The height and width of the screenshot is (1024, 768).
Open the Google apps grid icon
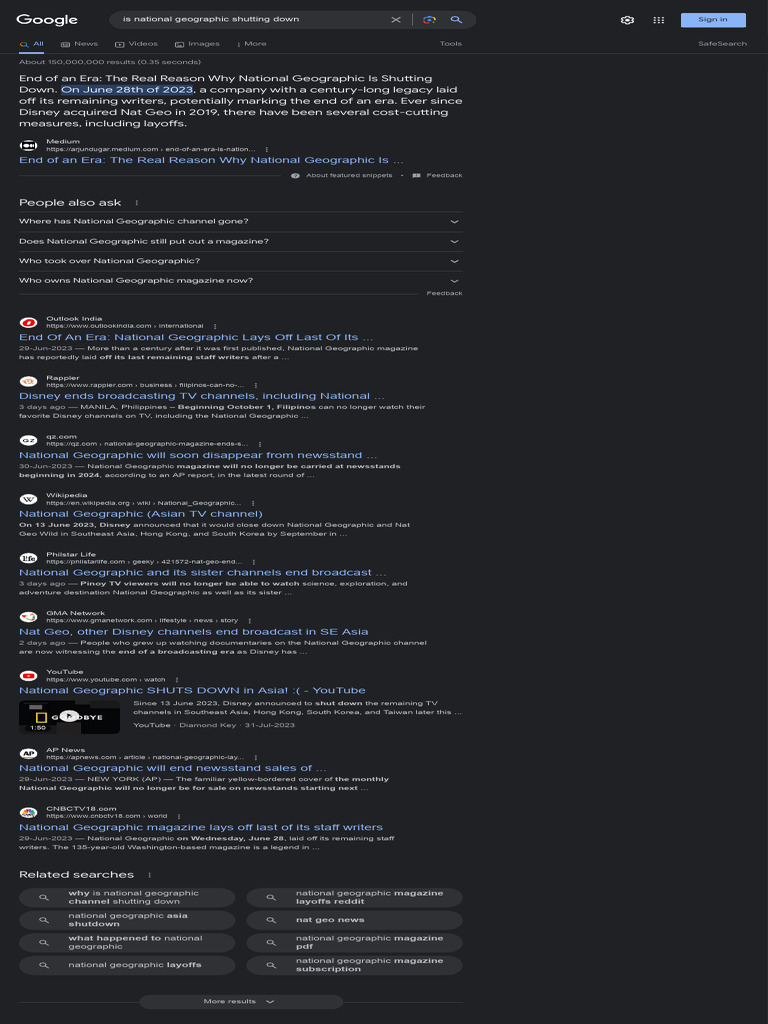(659, 20)
